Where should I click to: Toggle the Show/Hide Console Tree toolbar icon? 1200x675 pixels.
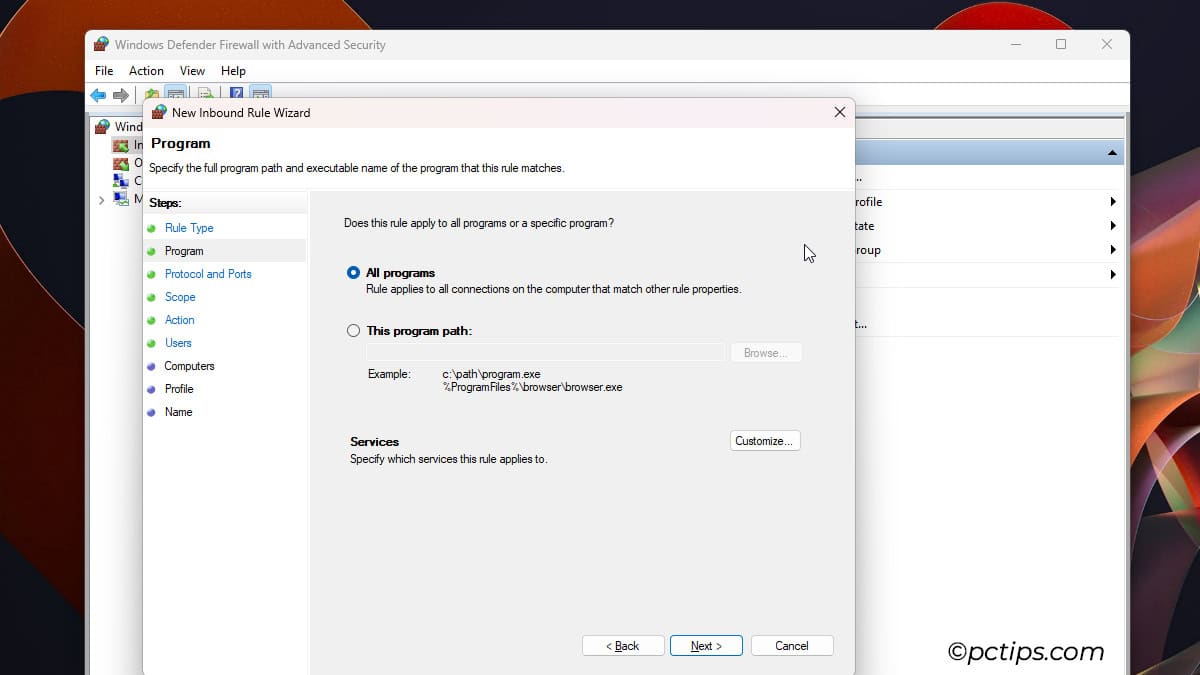point(177,92)
